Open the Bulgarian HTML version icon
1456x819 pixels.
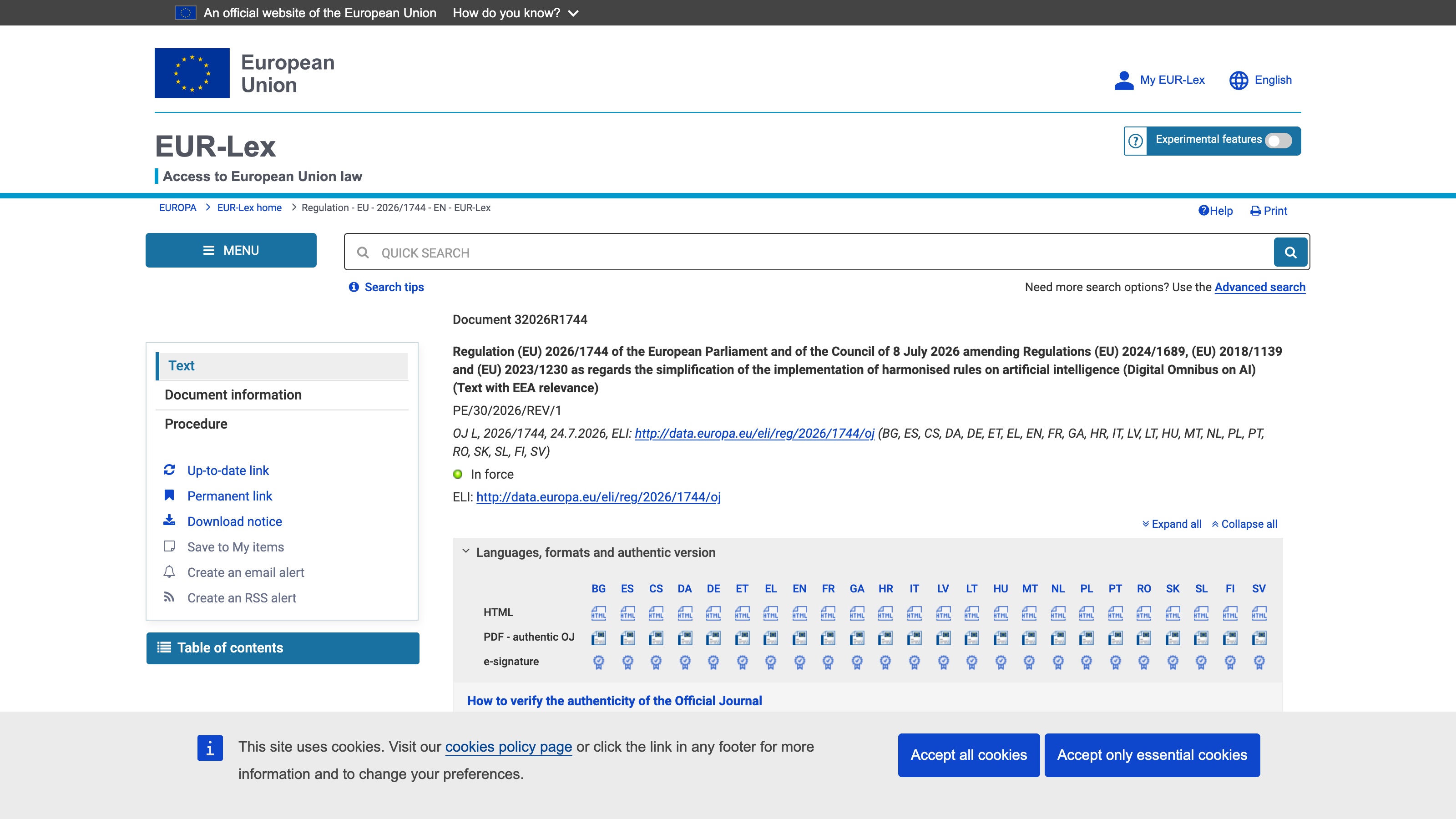[599, 613]
